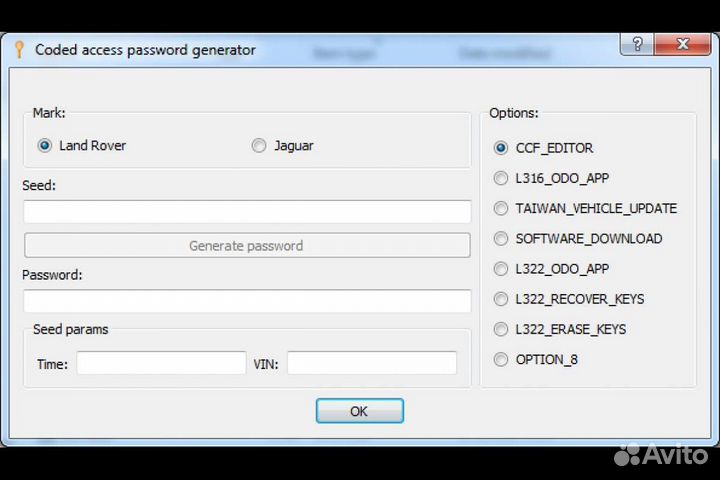Focus the Password text field
This screenshot has height=480, width=720.
coord(247,301)
